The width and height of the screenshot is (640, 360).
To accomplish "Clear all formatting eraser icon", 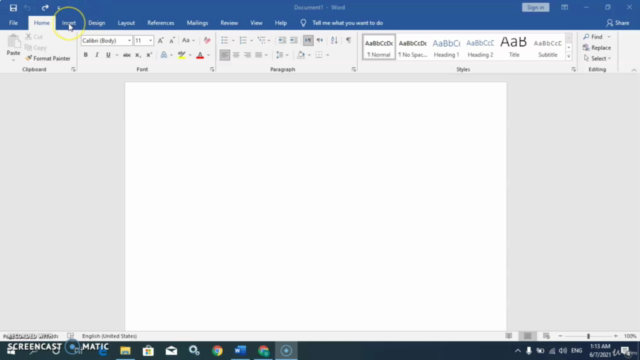I will tap(207, 40).
